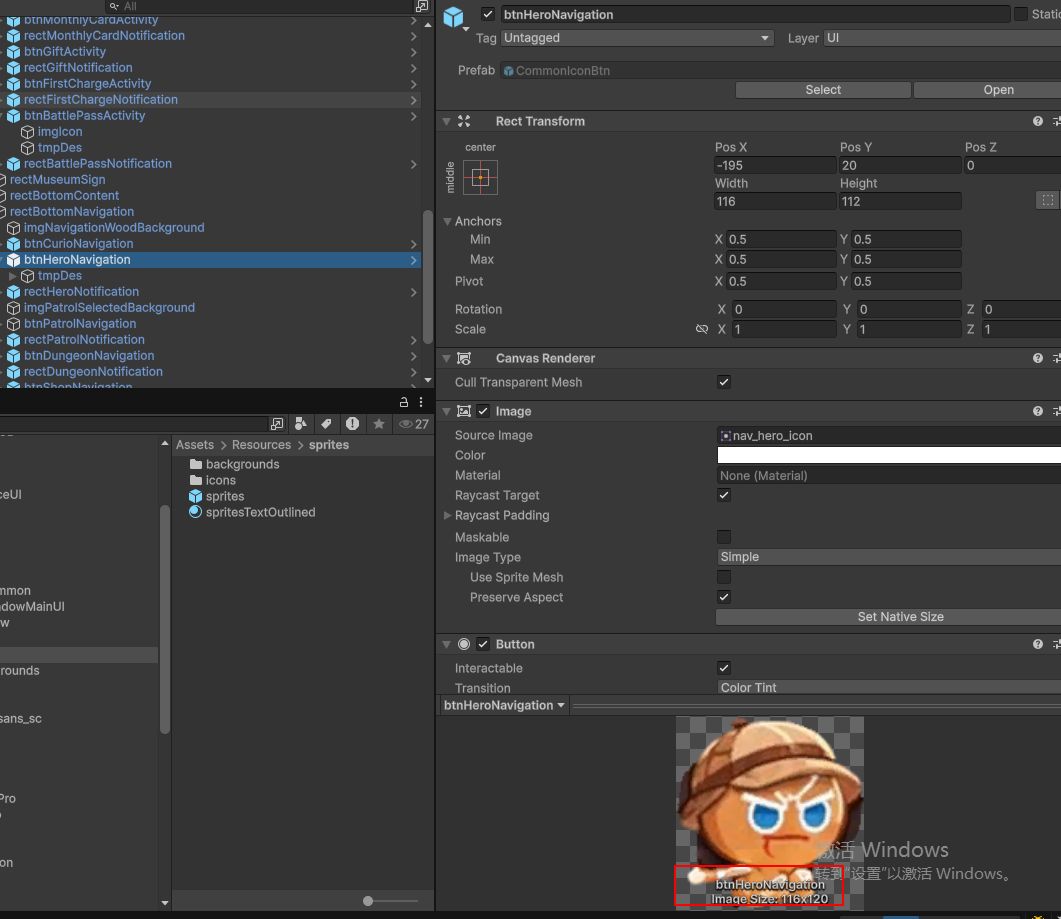Viewport: 1061px width, 919px height.
Task: Expand the Raycast Padding foldout
Action: 447,515
